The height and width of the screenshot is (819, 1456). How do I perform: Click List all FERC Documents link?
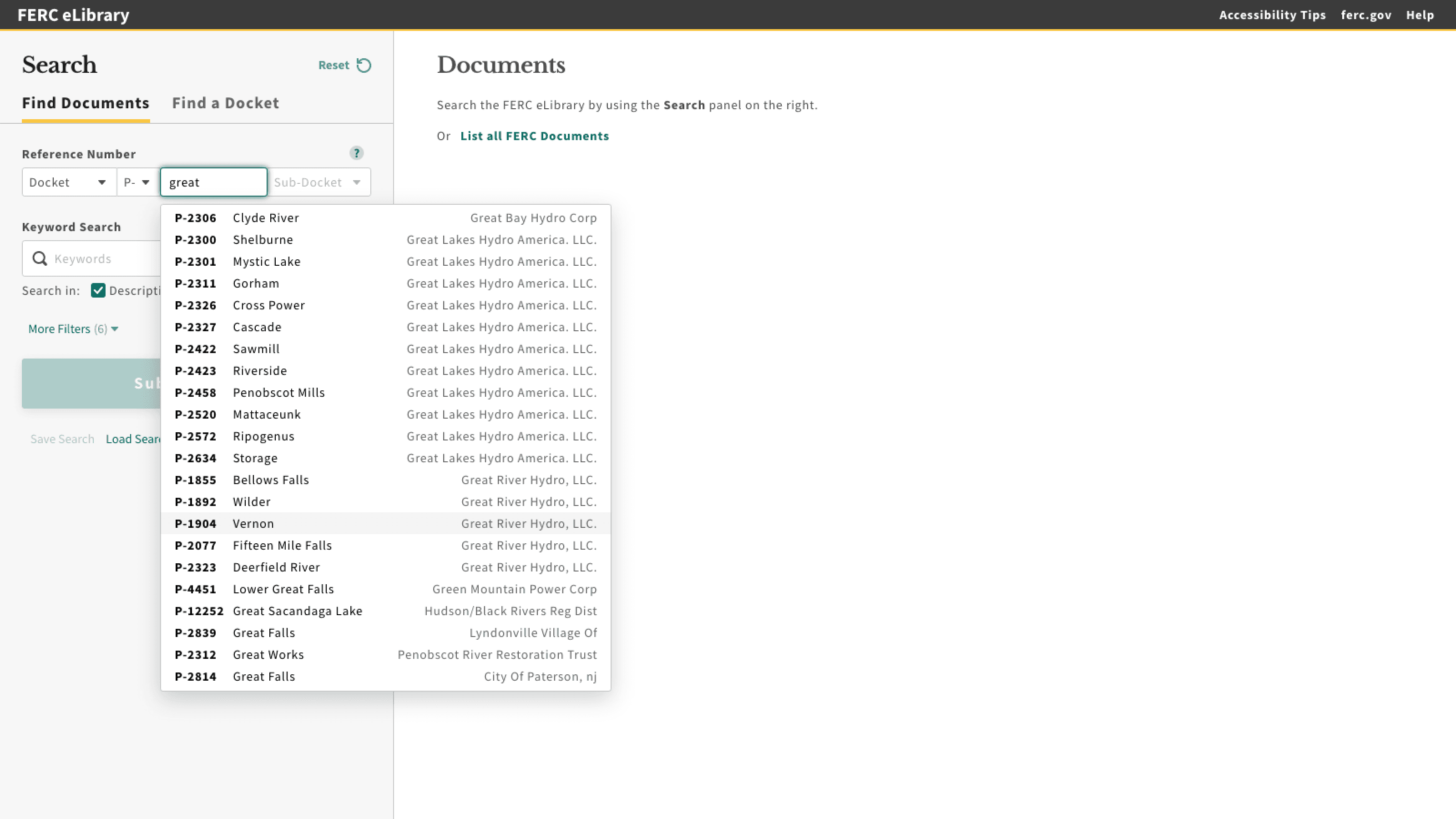pyautogui.click(x=535, y=136)
